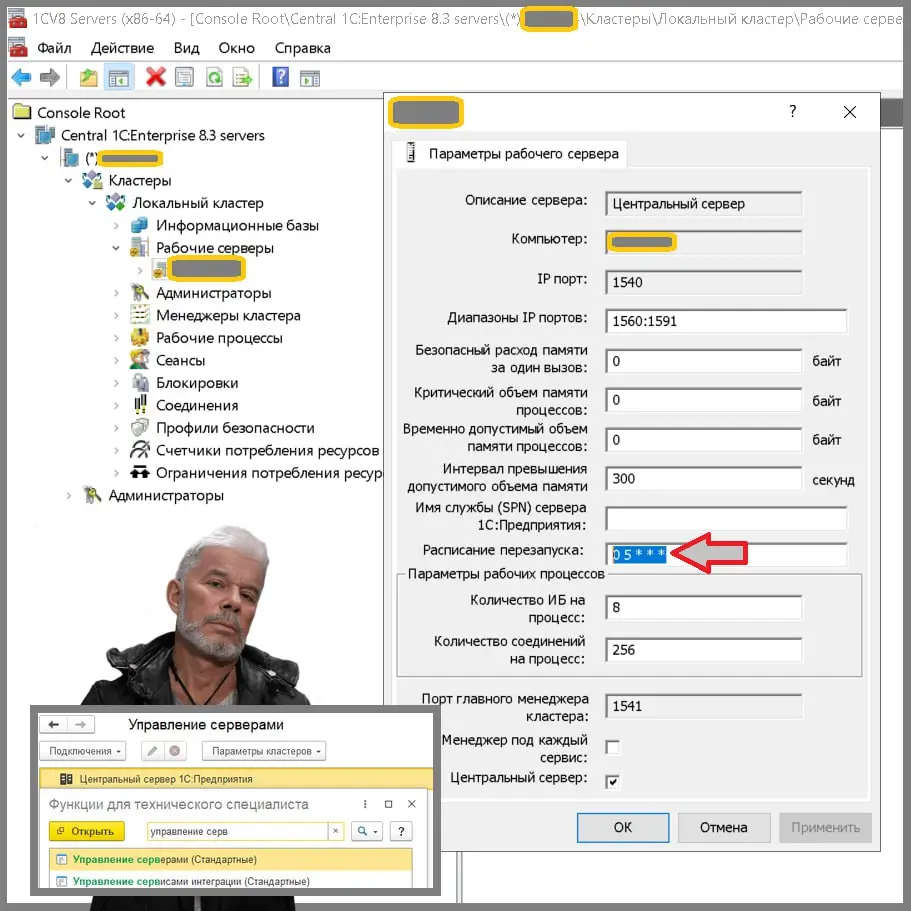Click the Console Root folder icon
Viewport: 911px width, 911px height.
pyautogui.click(x=22, y=112)
